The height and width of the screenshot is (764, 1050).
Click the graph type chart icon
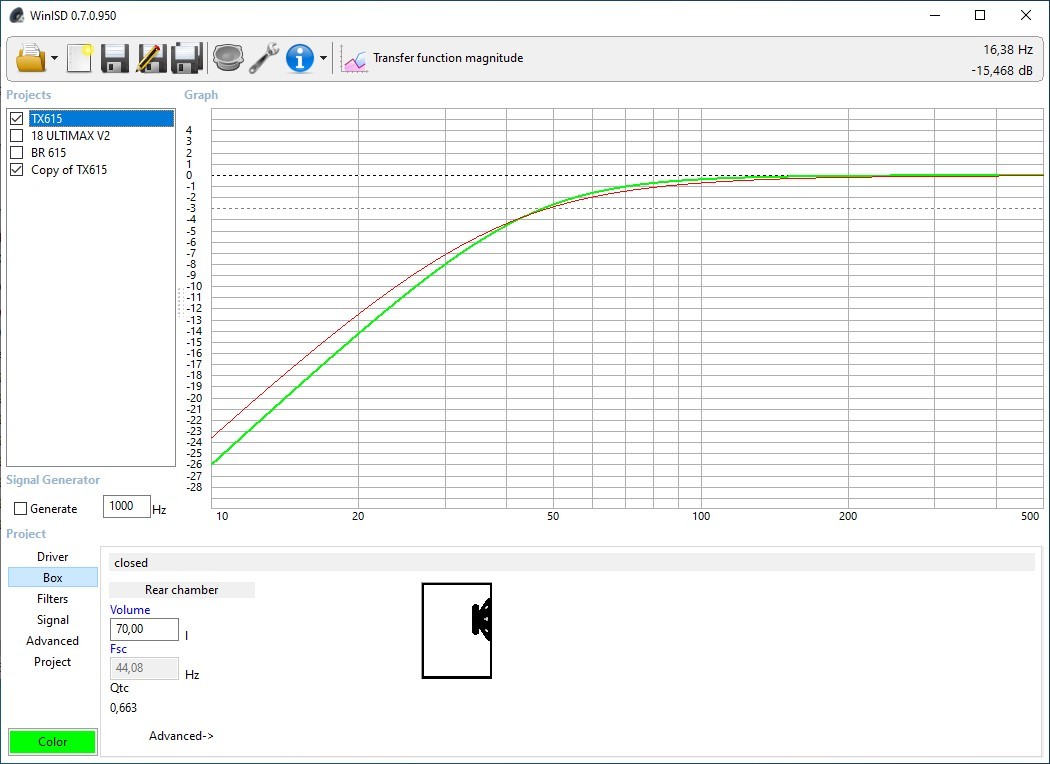tap(354, 59)
